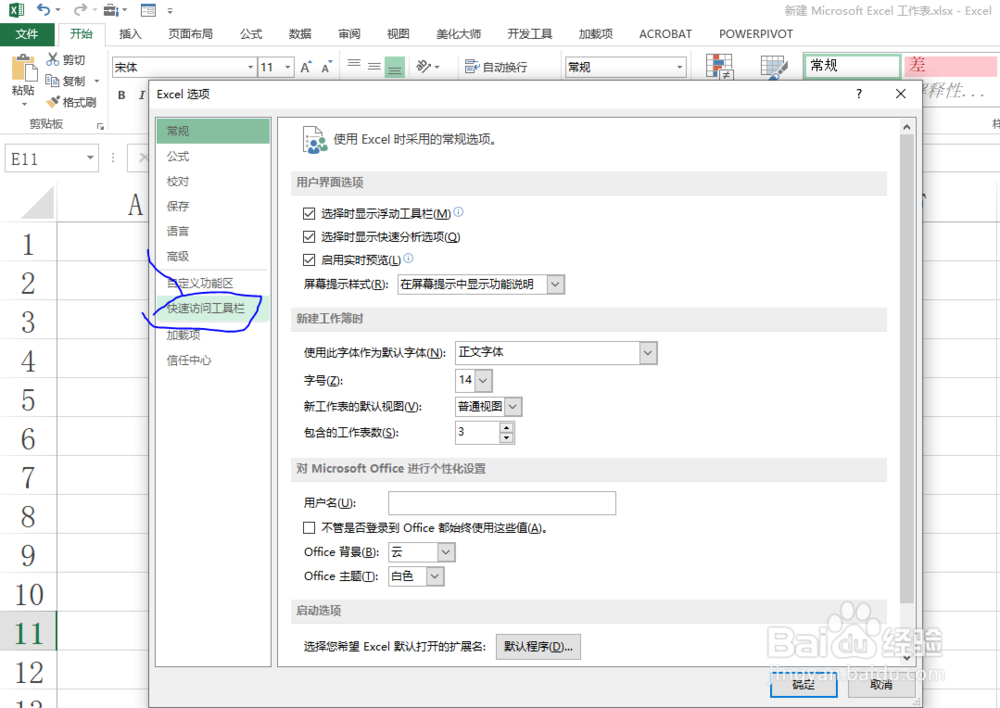This screenshot has width=1000, height=708.
Task: Decrease font size with small A icon
Action: pyautogui.click(x=327, y=67)
